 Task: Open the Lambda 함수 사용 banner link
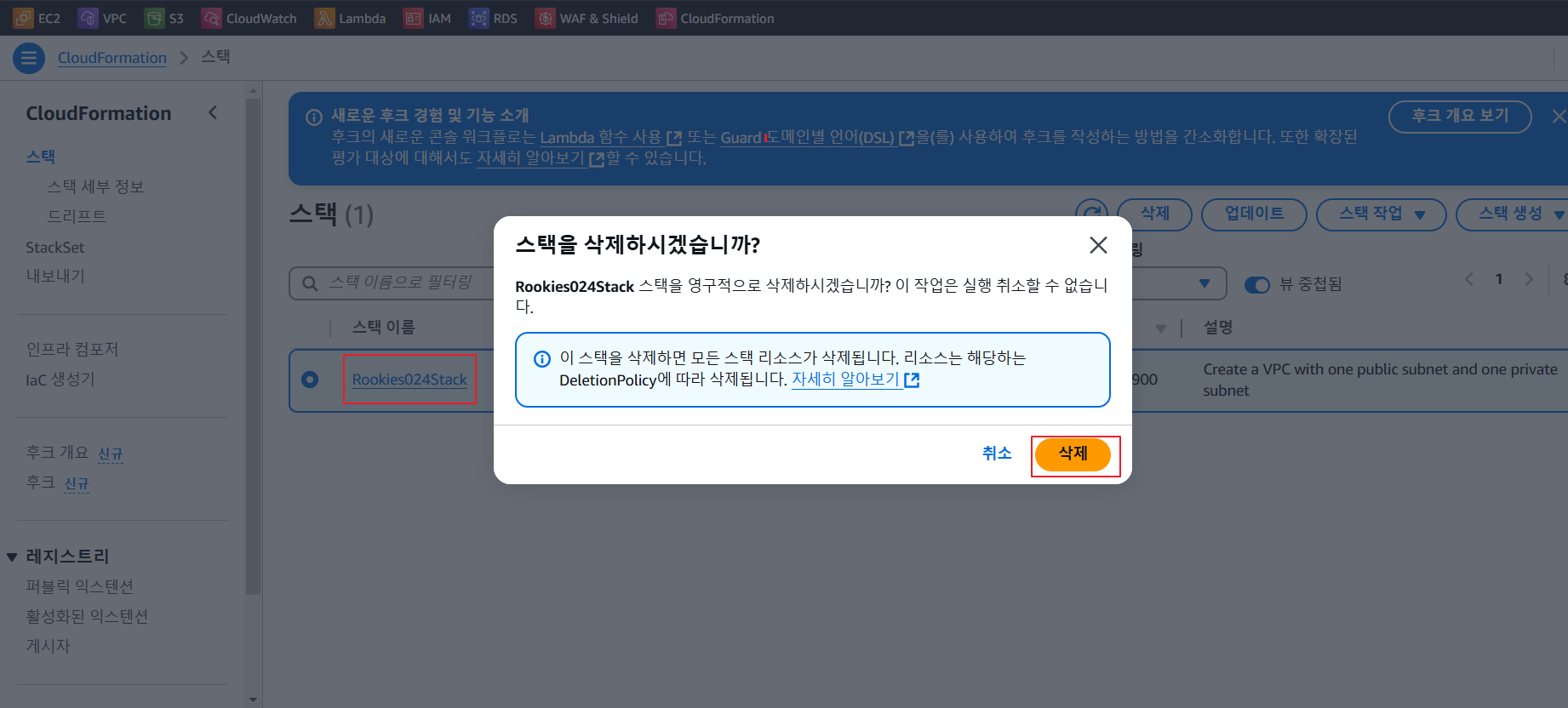tap(610, 137)
